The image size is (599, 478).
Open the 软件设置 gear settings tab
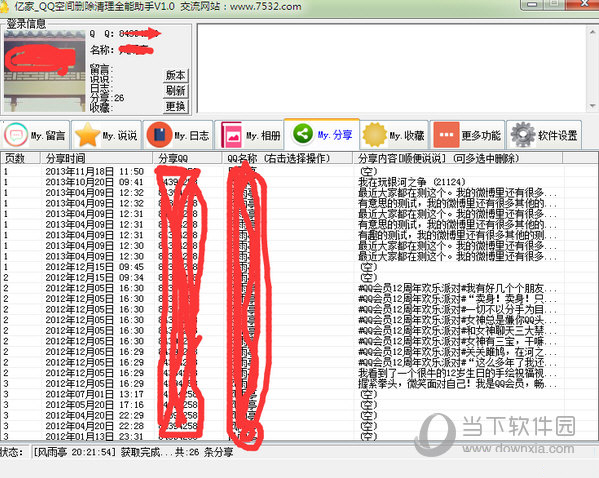click(x=544, y=135)
